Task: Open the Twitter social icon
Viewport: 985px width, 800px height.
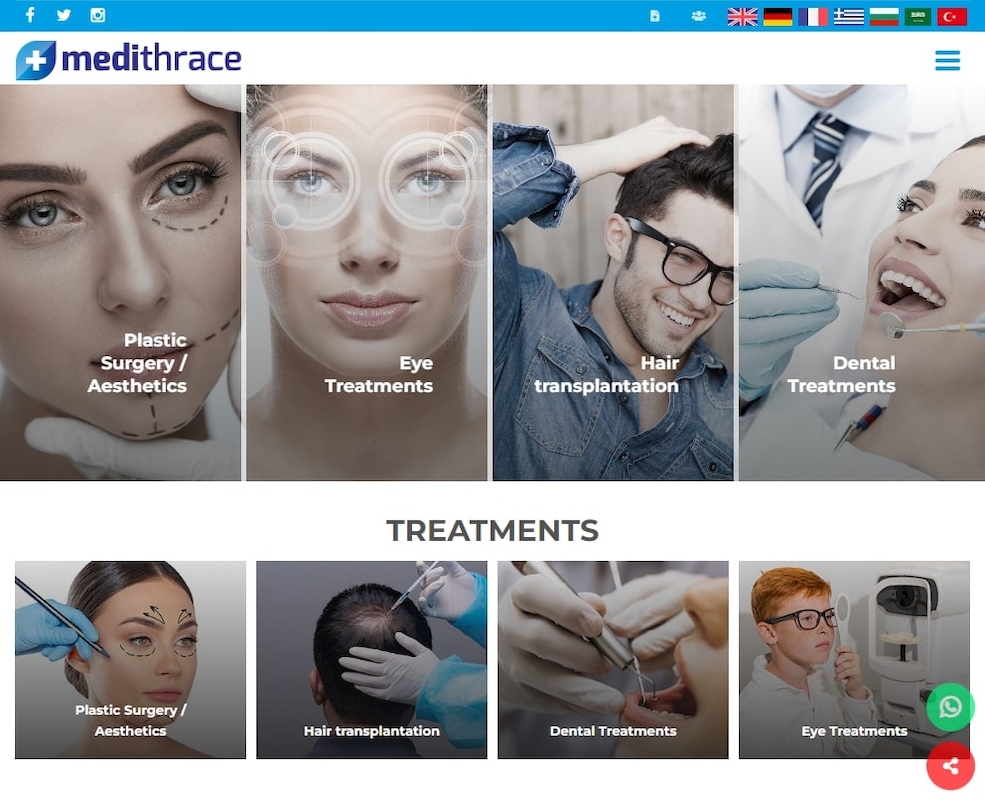Action: pos(63,15)
